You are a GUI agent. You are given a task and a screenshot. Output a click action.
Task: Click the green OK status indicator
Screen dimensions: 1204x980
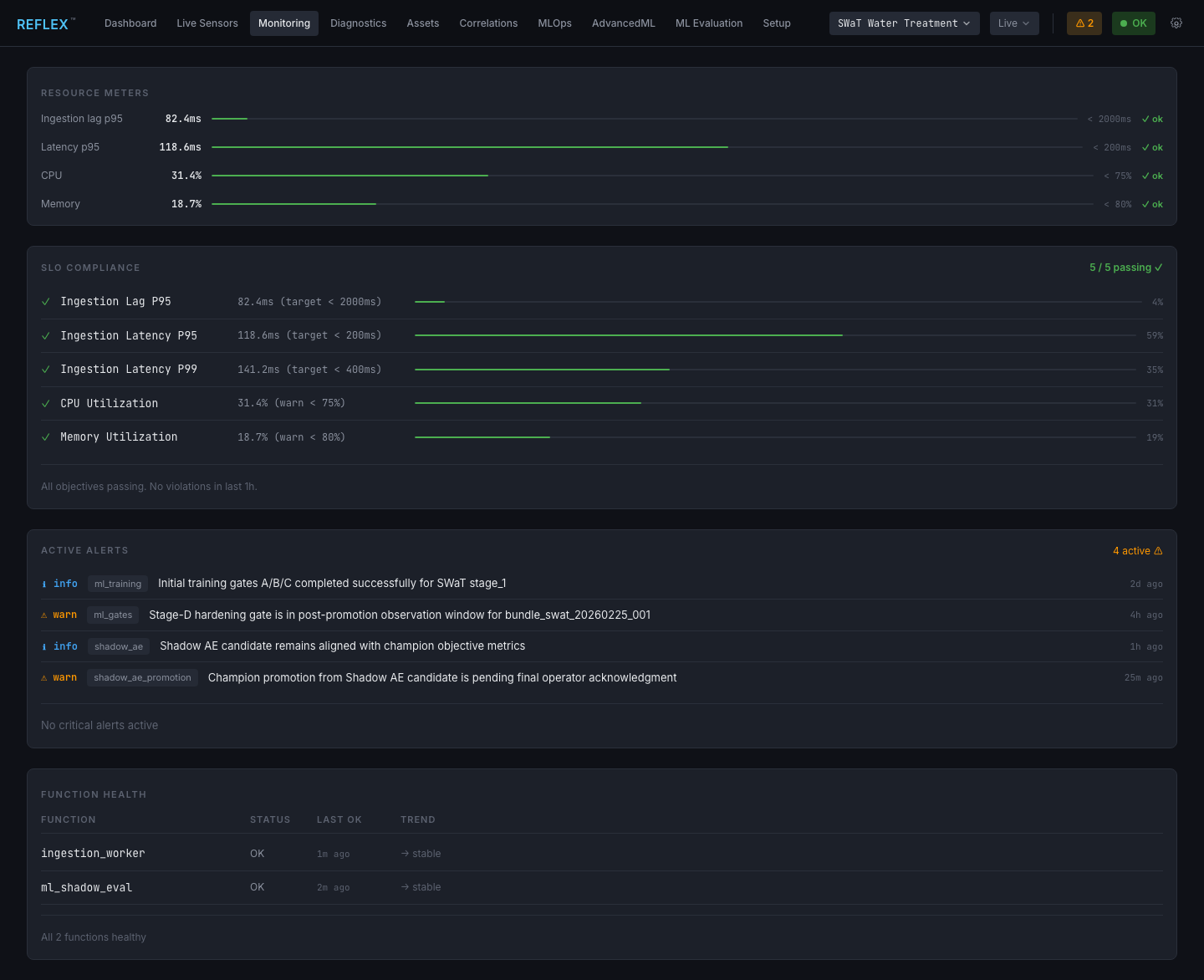(x=1134, y=23)
